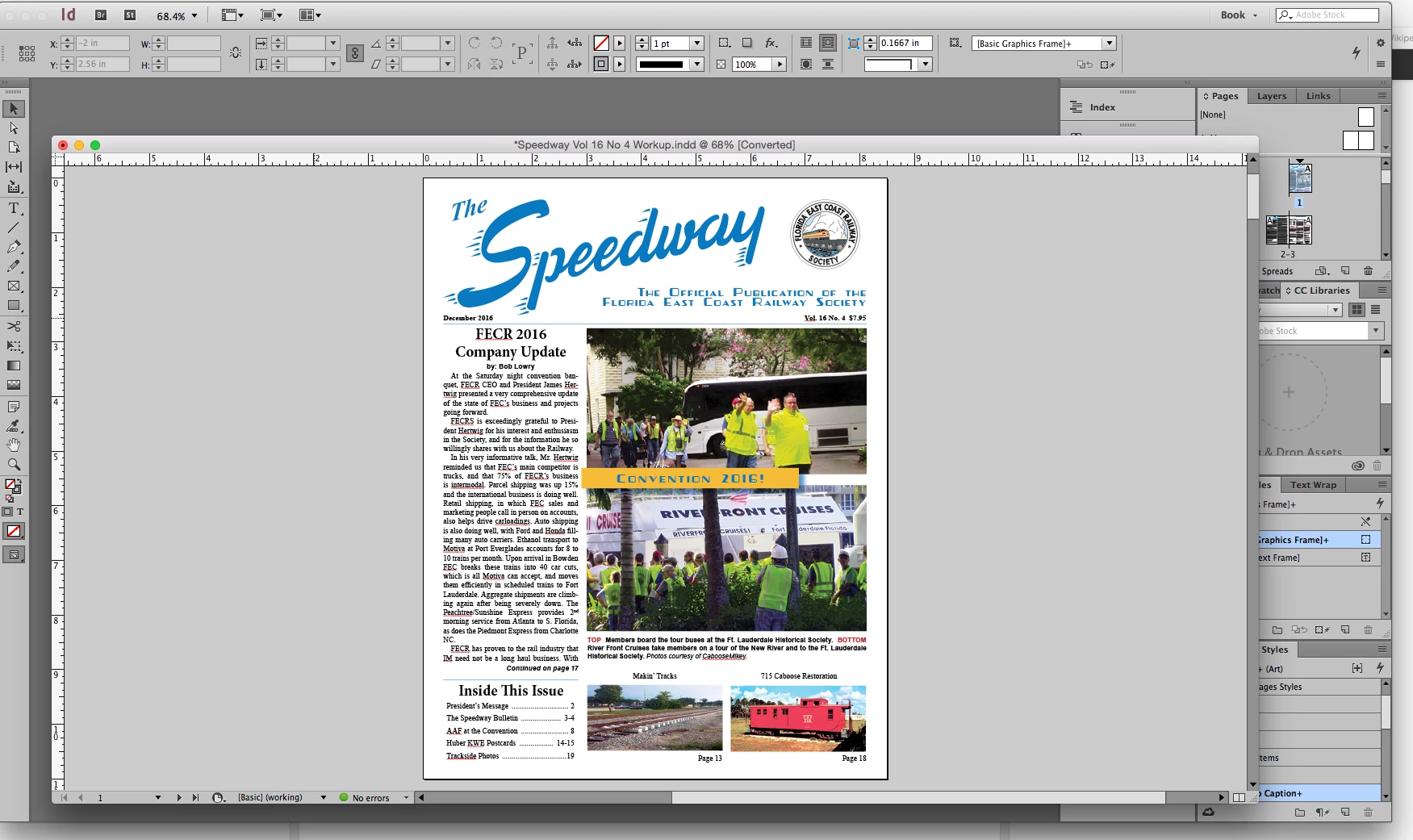The image size is (1413, 840).
Task: Go to next page arrow
Action: pos(179,798)
